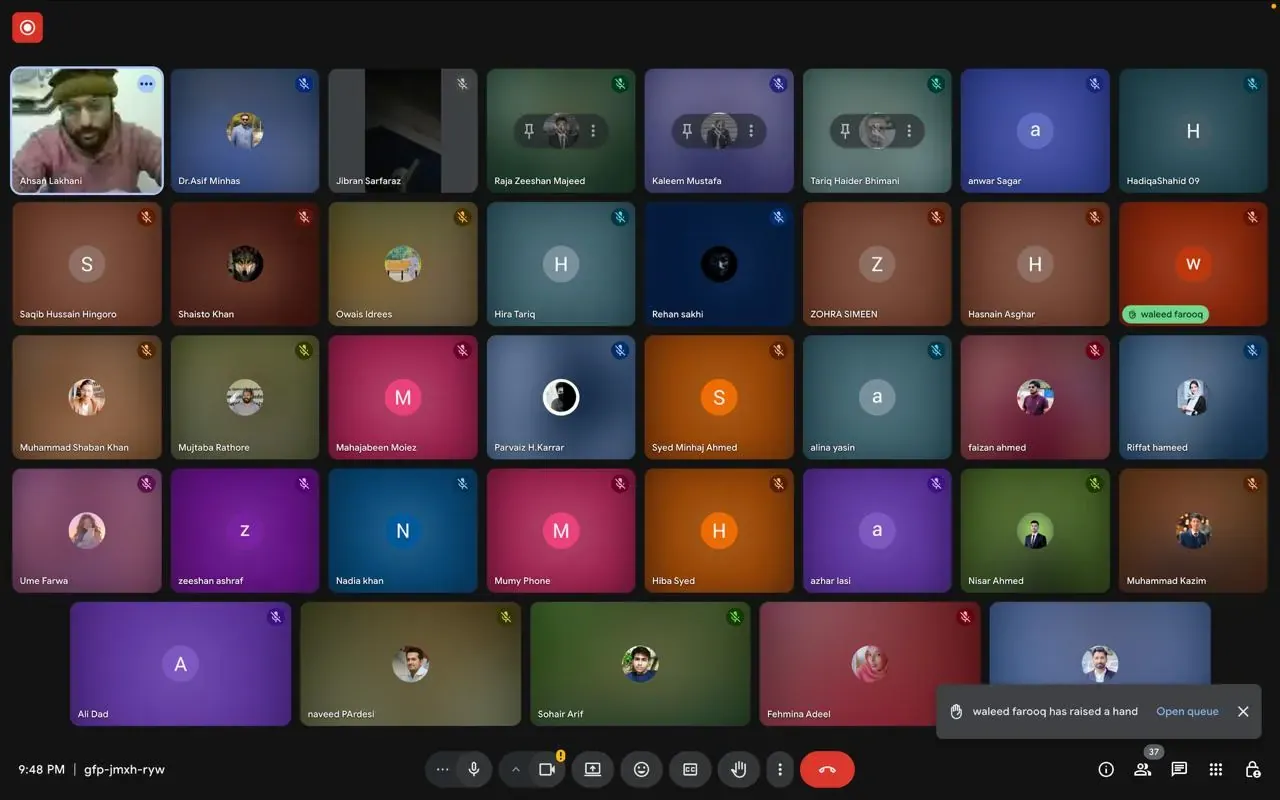Raise hand using the hand icon
The height and width of the screenshot is (800, 1280).
pyautogui.click(x=739, y=769)
